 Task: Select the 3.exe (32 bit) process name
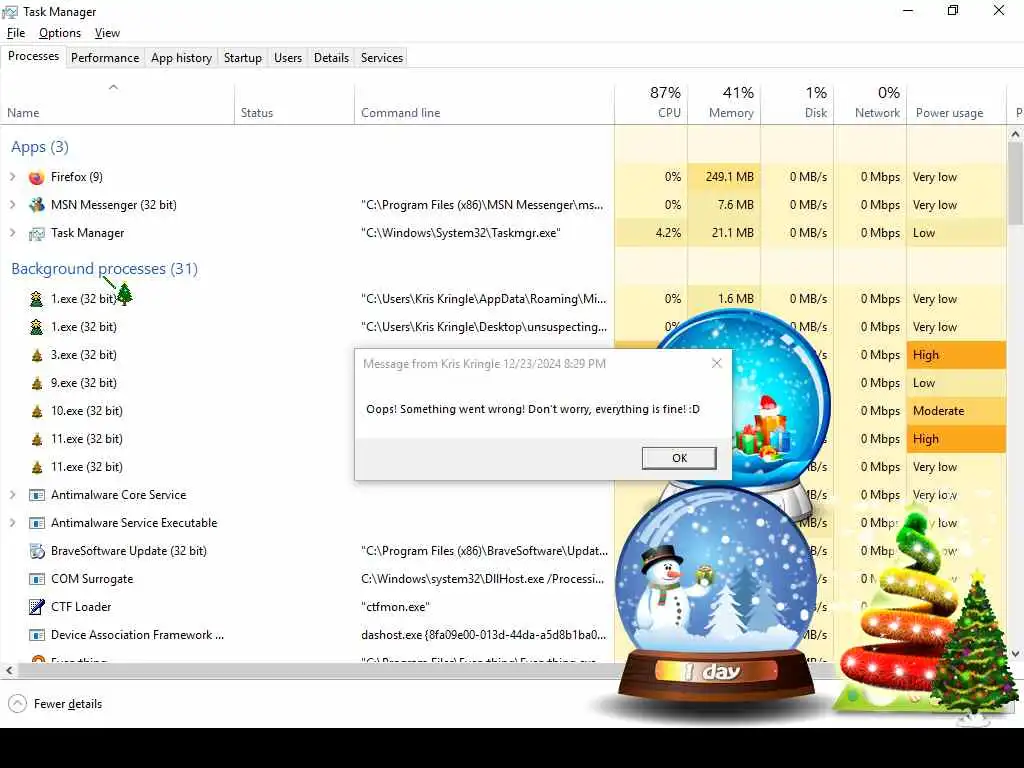84,355
